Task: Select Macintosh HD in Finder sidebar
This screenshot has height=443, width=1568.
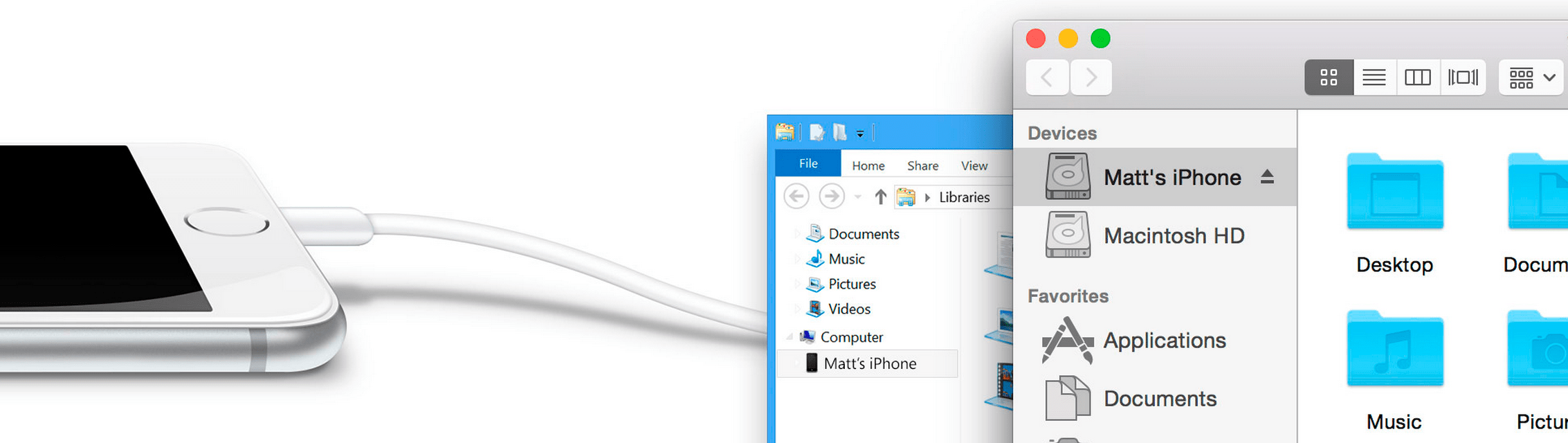Action: point(1154,235)
